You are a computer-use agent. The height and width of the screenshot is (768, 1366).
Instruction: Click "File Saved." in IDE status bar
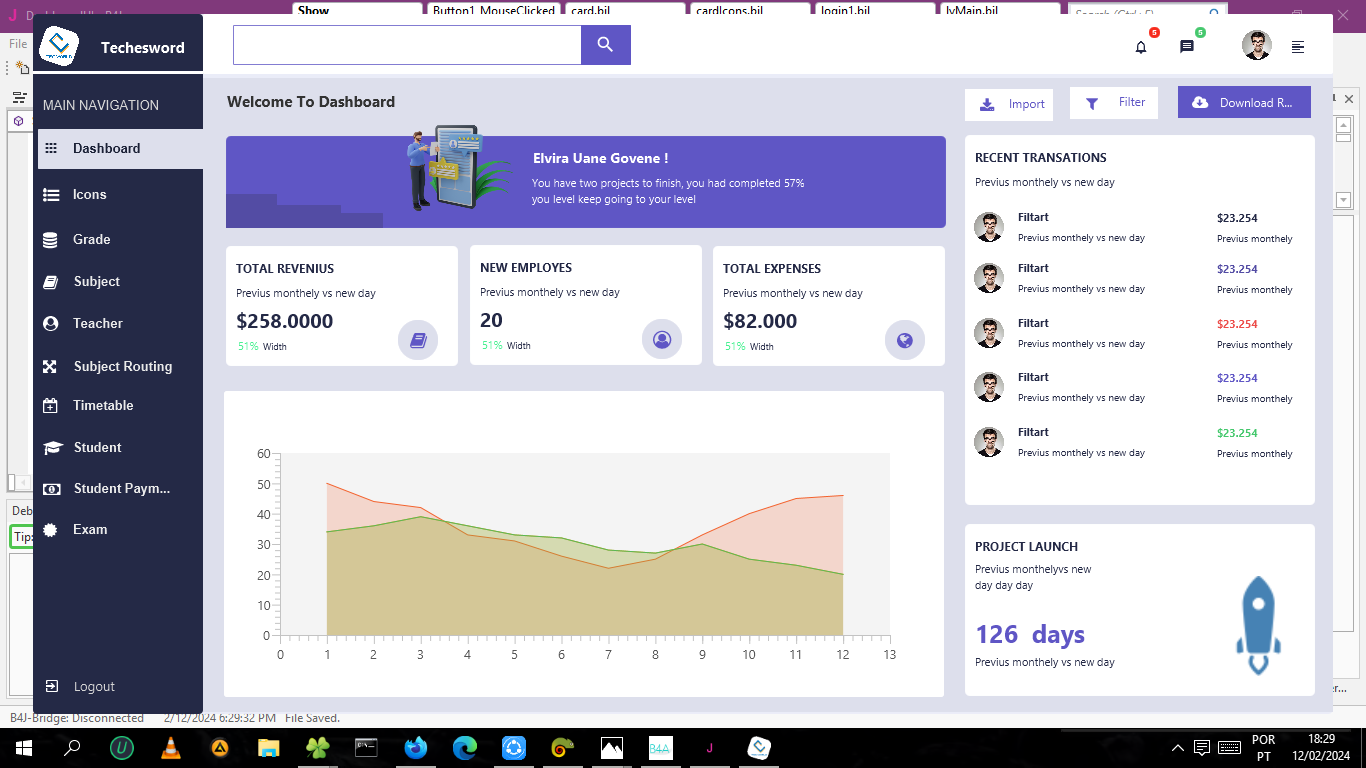coord(312,718)
